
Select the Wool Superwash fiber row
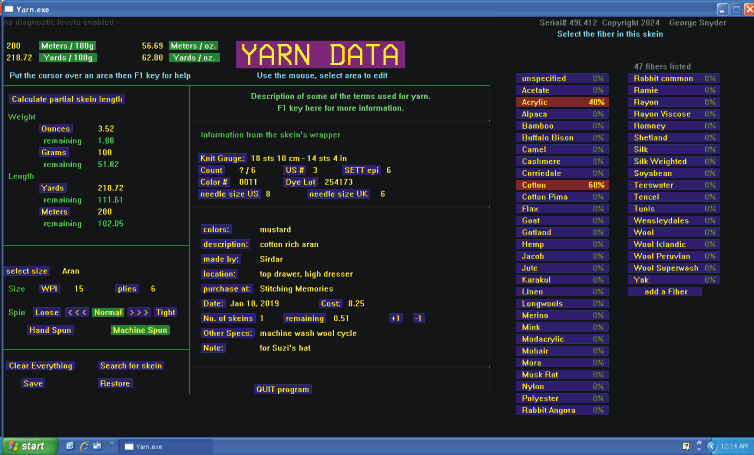pos(674,268)
